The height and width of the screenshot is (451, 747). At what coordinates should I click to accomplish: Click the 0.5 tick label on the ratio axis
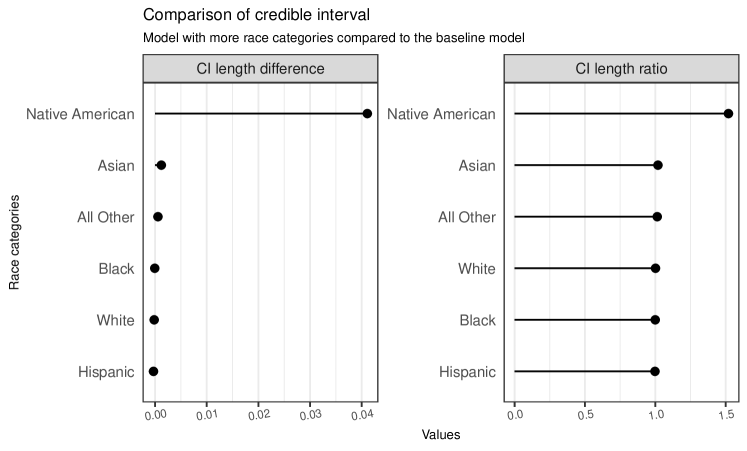click(585, 412)
